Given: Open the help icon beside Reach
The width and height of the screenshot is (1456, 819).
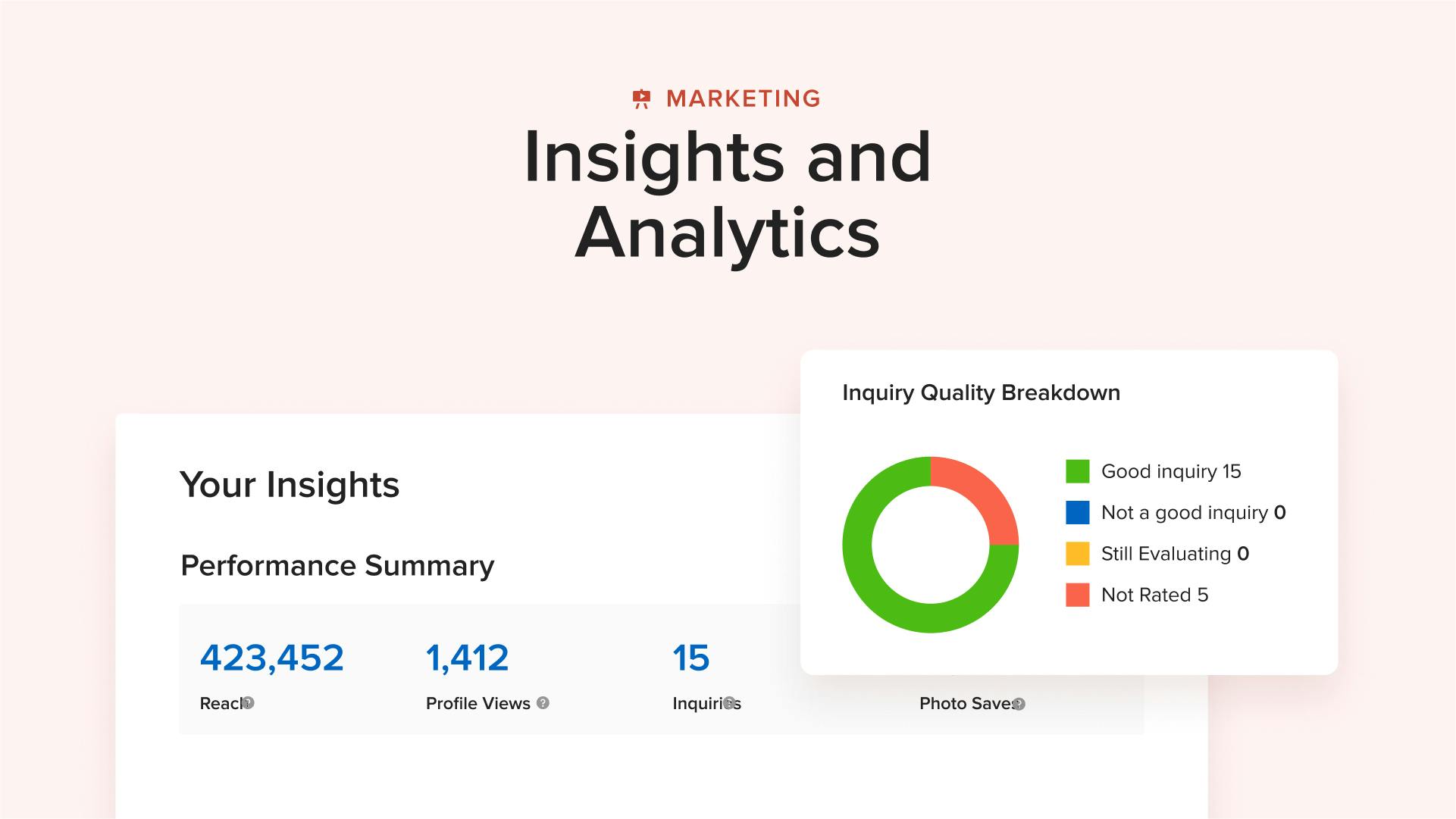Looking at the screenshot, I should [248, 703].
